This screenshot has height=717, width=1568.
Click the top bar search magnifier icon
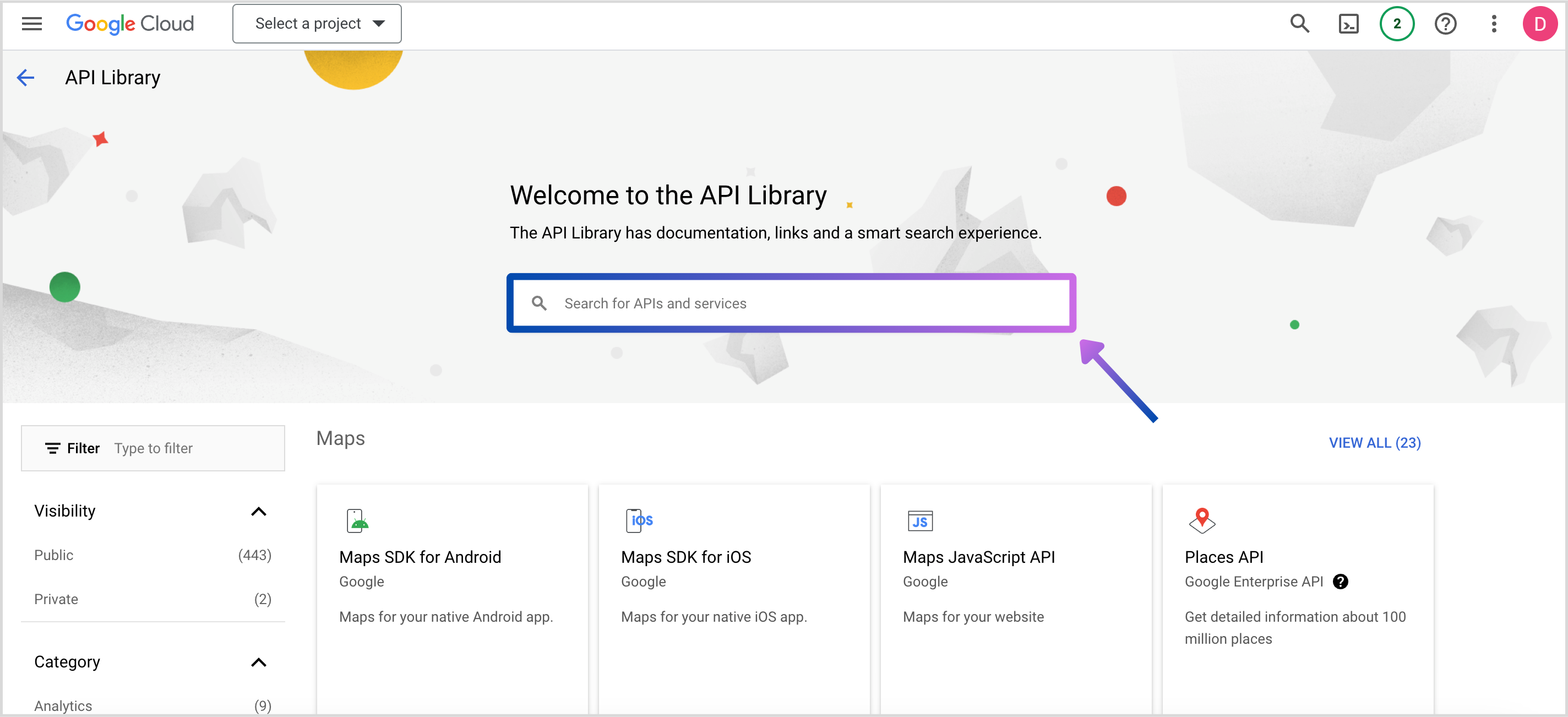(1299, 24)
